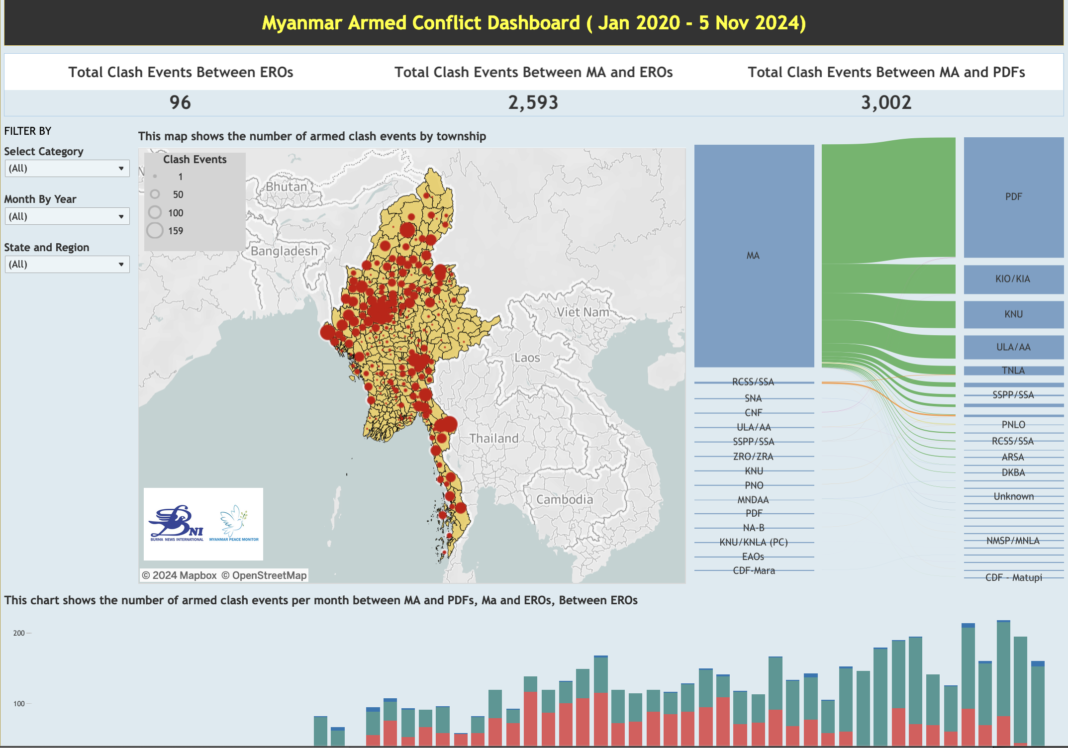Click the 100 clash events legend circle
This screenshot has width=1068, height=748.
click(155, 212)
